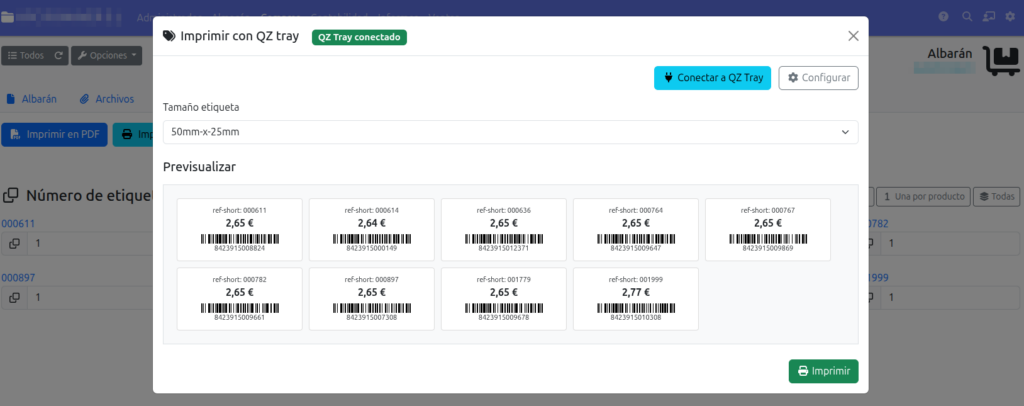Close the Imprimir con QZ tray dialog
Viewport: 1024px width, 406px height.
(853, 36)
